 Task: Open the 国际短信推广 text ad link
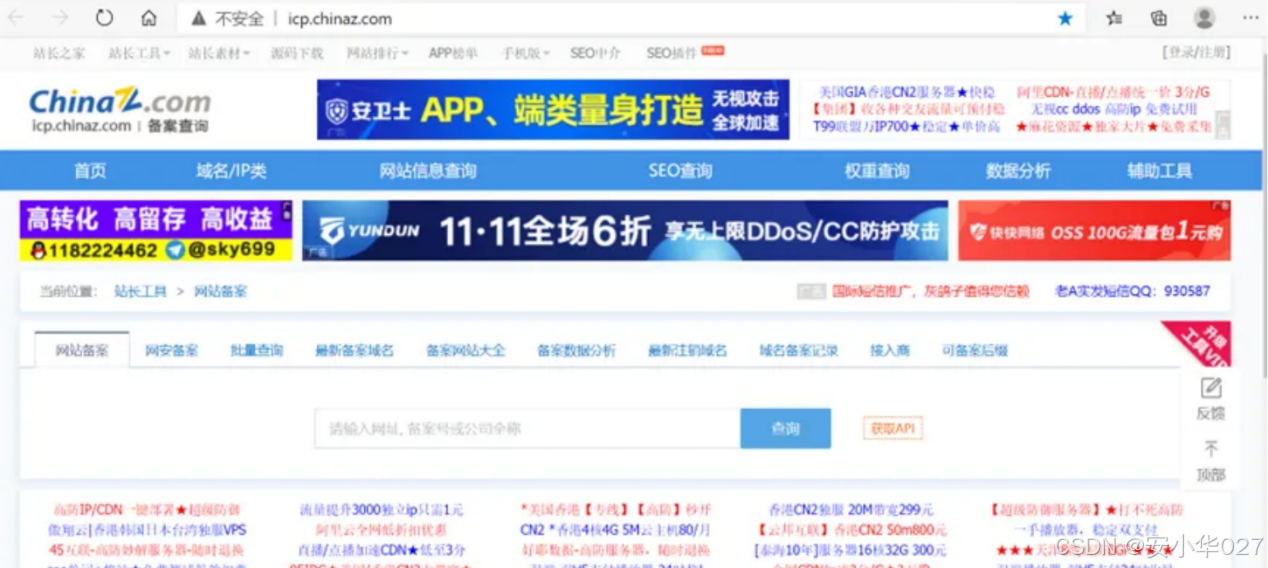pos(930,291)
